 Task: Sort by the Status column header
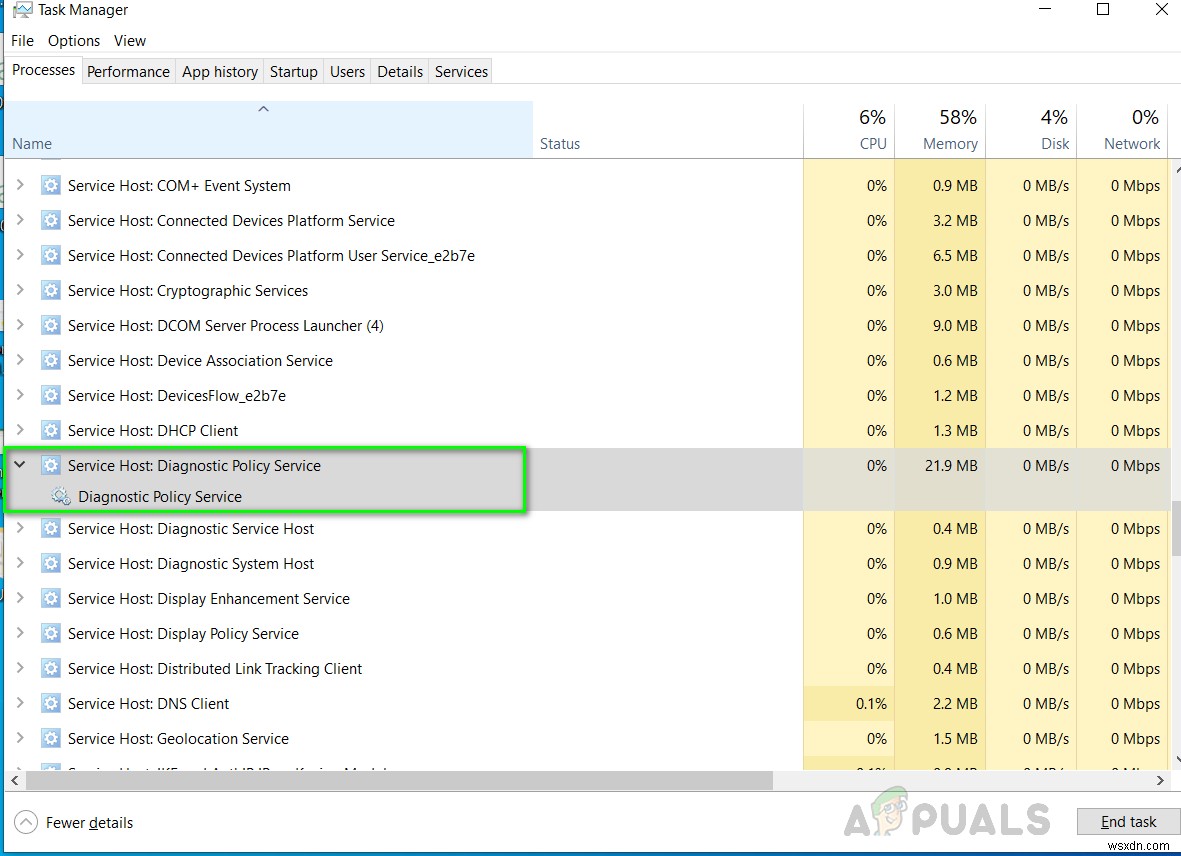tap(667, 129)
